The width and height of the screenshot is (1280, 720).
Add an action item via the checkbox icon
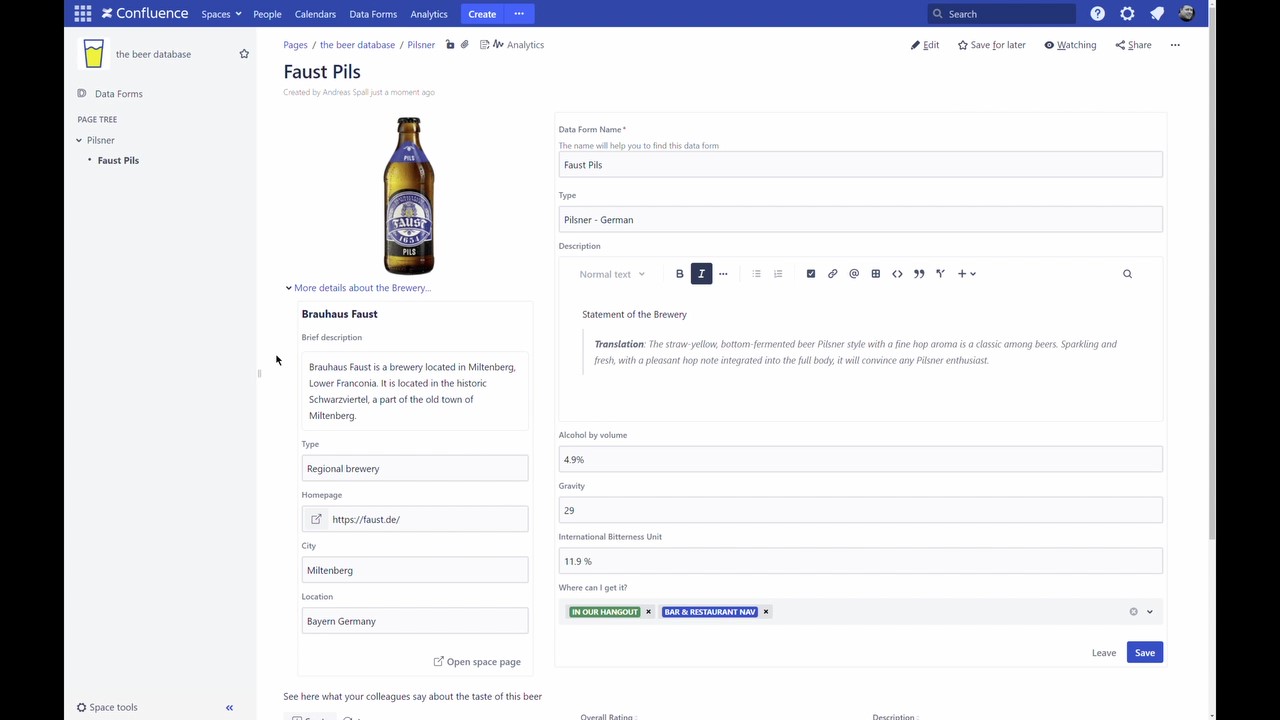tap(810, 273)
